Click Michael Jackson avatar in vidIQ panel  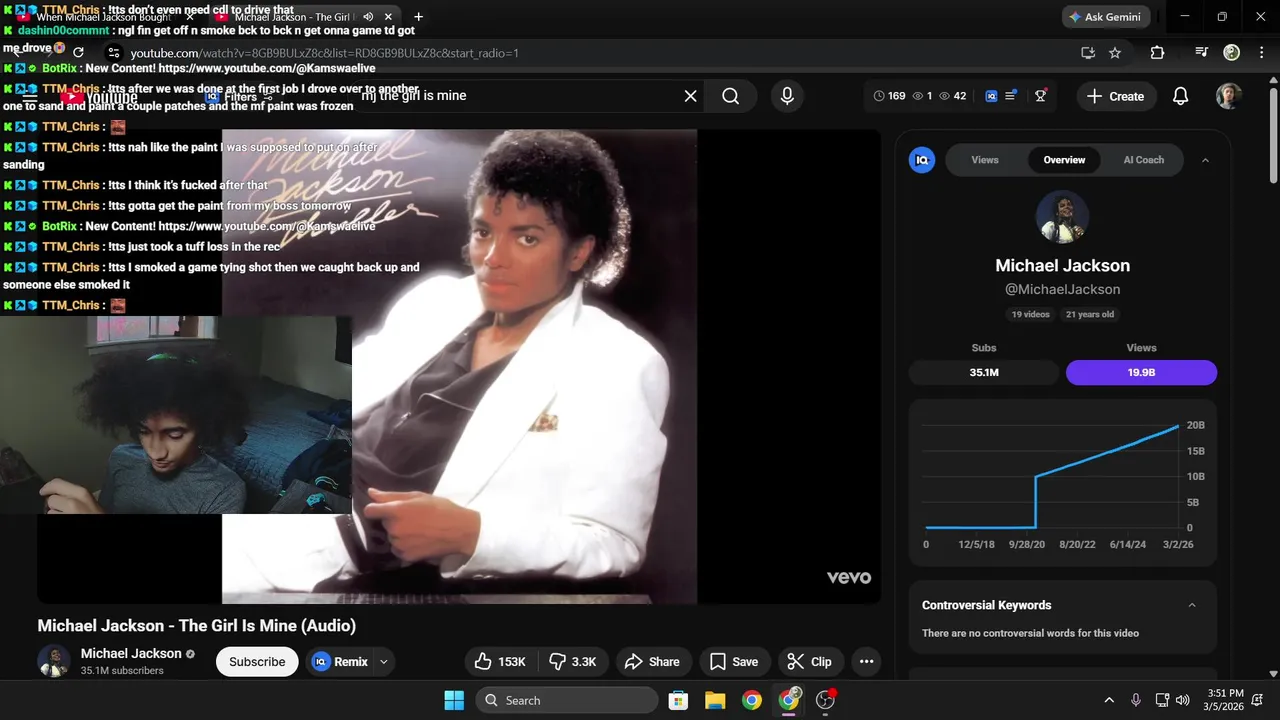pos(1062,216)
